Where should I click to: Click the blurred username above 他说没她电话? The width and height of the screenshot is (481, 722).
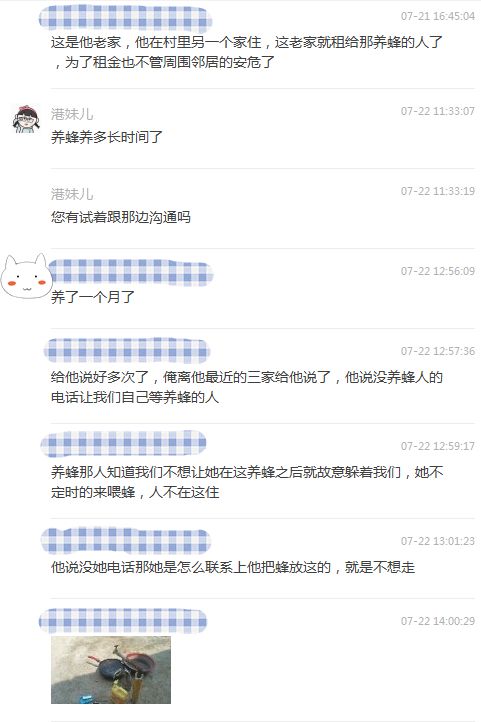coord(126,540)
